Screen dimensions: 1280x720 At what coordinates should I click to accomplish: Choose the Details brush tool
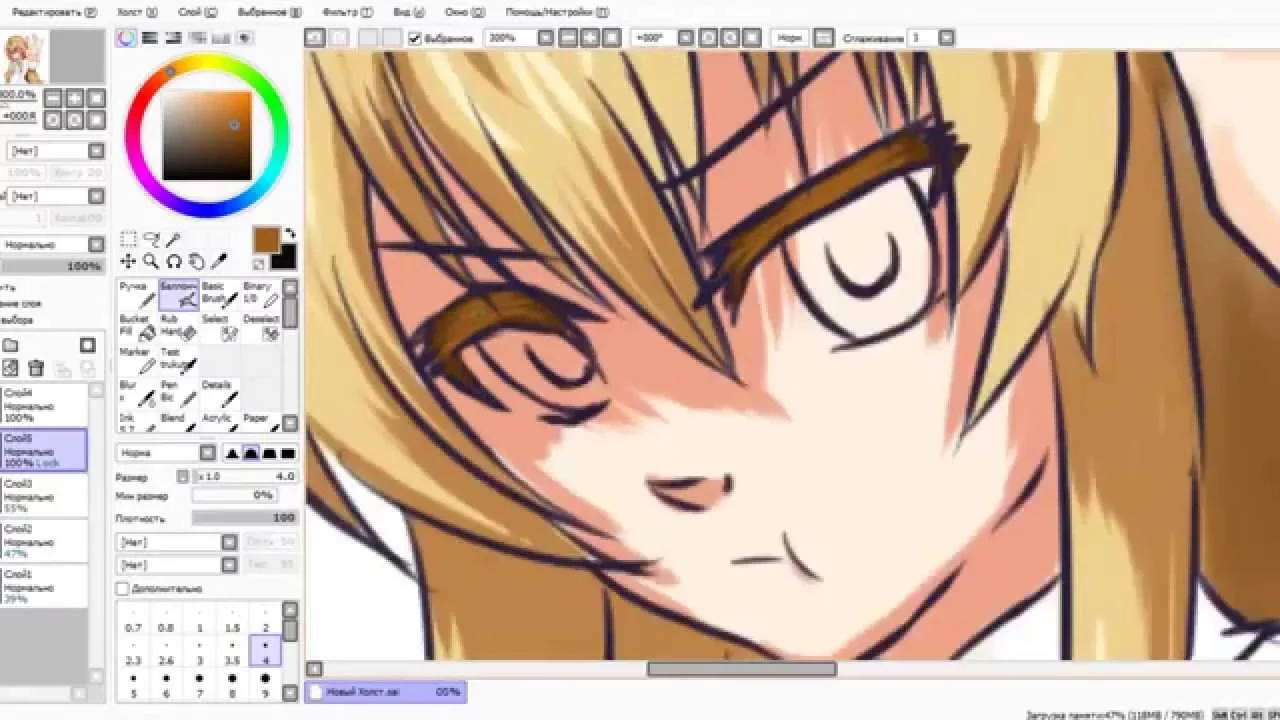click(219, 393)
